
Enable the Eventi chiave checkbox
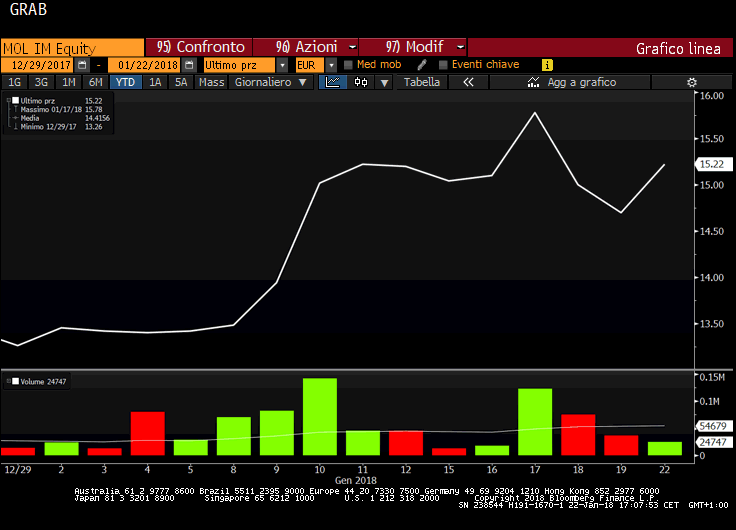point(443,65)
